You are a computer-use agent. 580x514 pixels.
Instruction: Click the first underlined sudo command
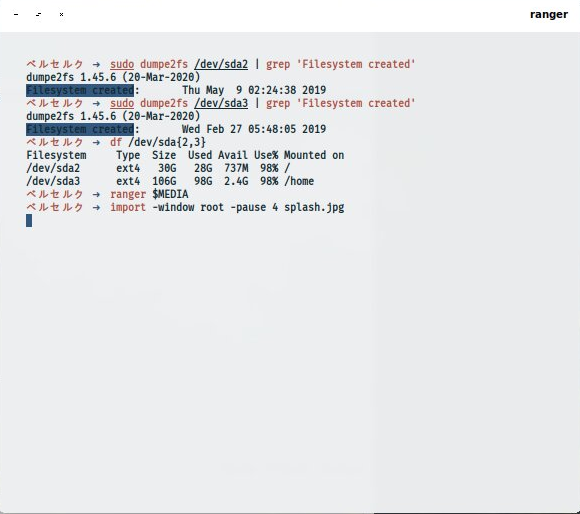[x=122, y=64]
